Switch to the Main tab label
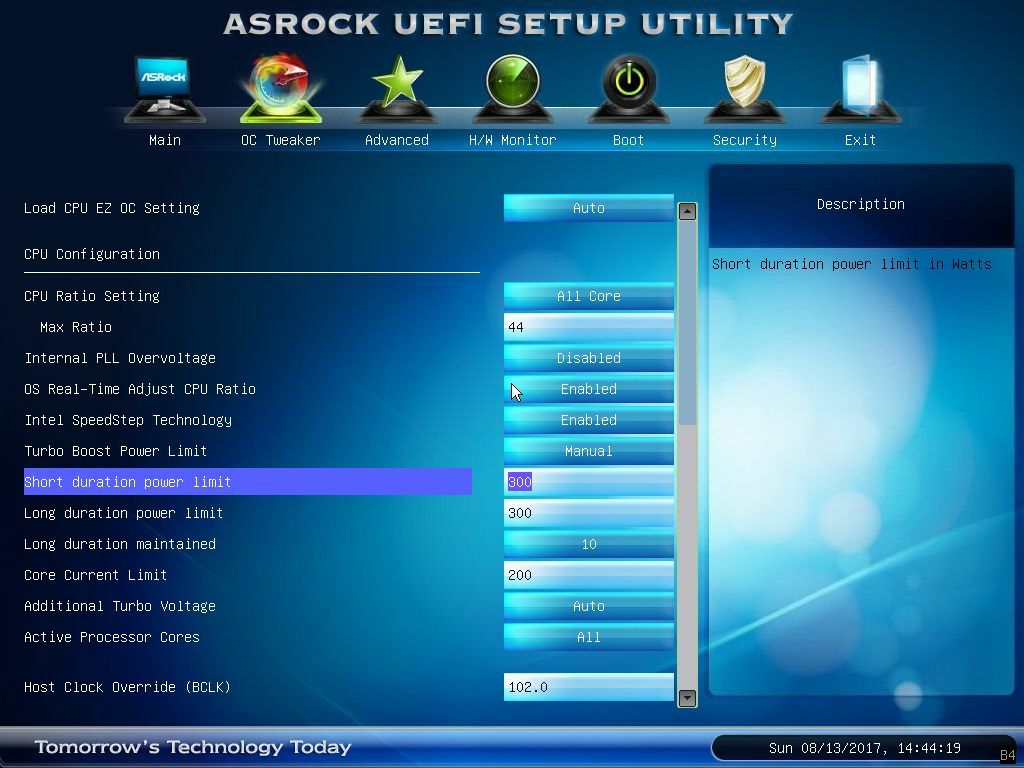Image resolution: width=1024 pixels, height=768 pixels. click(x=165, y=140)
